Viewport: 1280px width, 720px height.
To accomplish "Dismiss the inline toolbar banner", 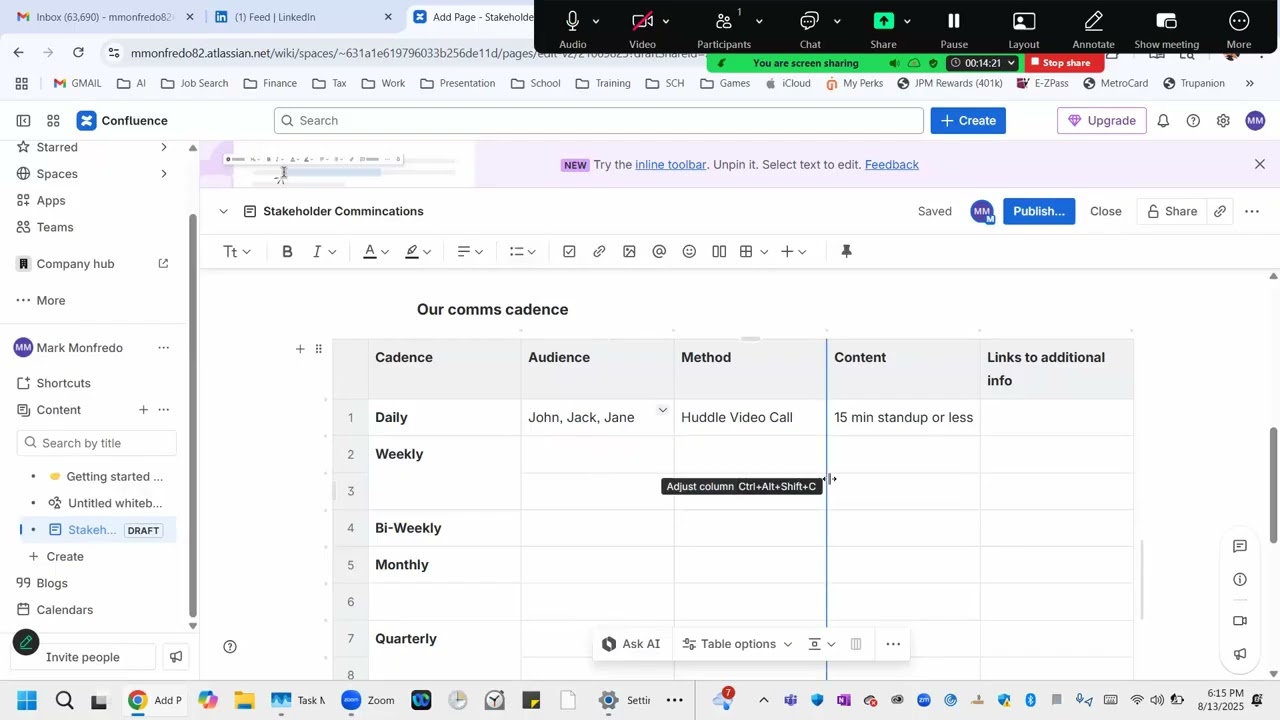I will (1260, 164).
